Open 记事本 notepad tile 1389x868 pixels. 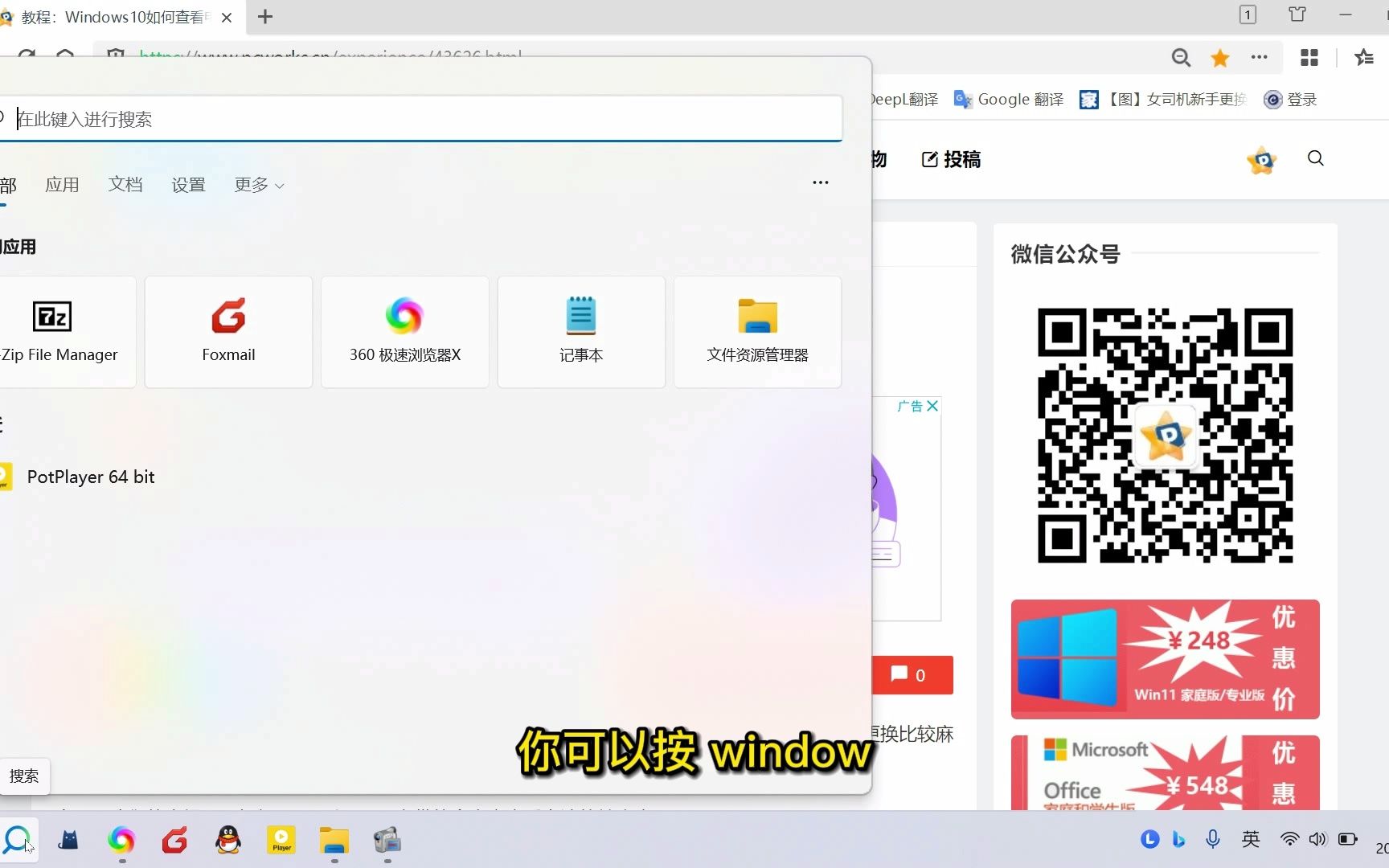(581, 332)
